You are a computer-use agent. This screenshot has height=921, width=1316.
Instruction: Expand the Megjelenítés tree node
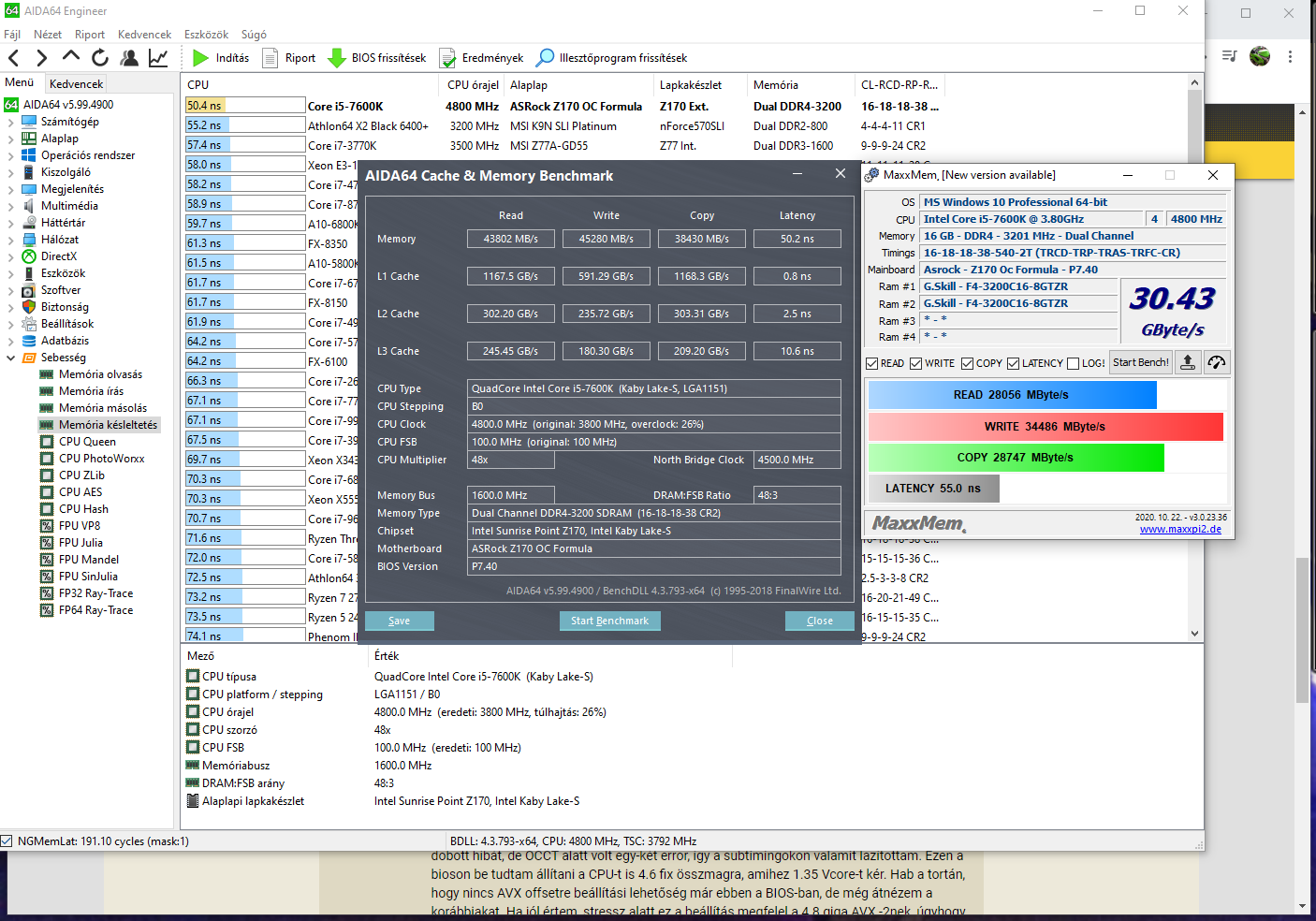coord(11,189)
